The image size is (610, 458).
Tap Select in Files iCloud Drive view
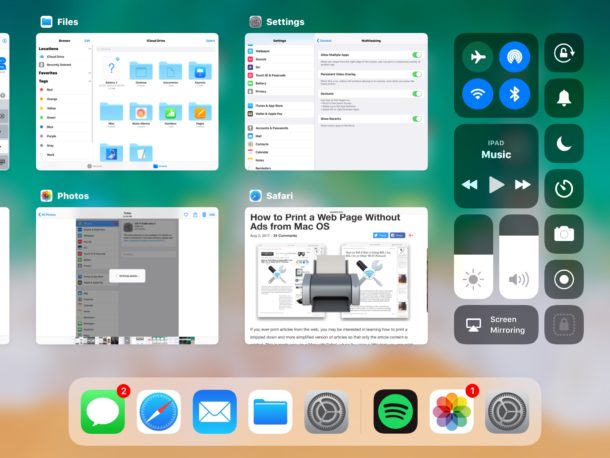210,40
